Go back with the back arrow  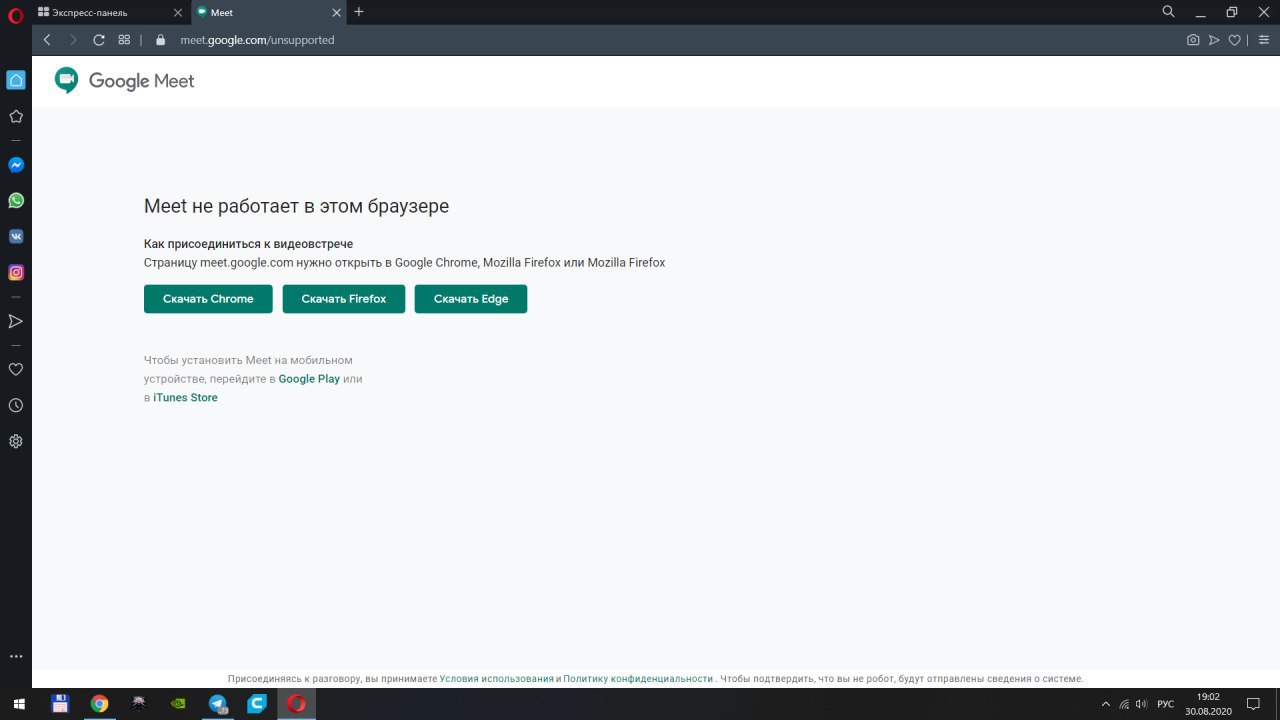[47, 40]
